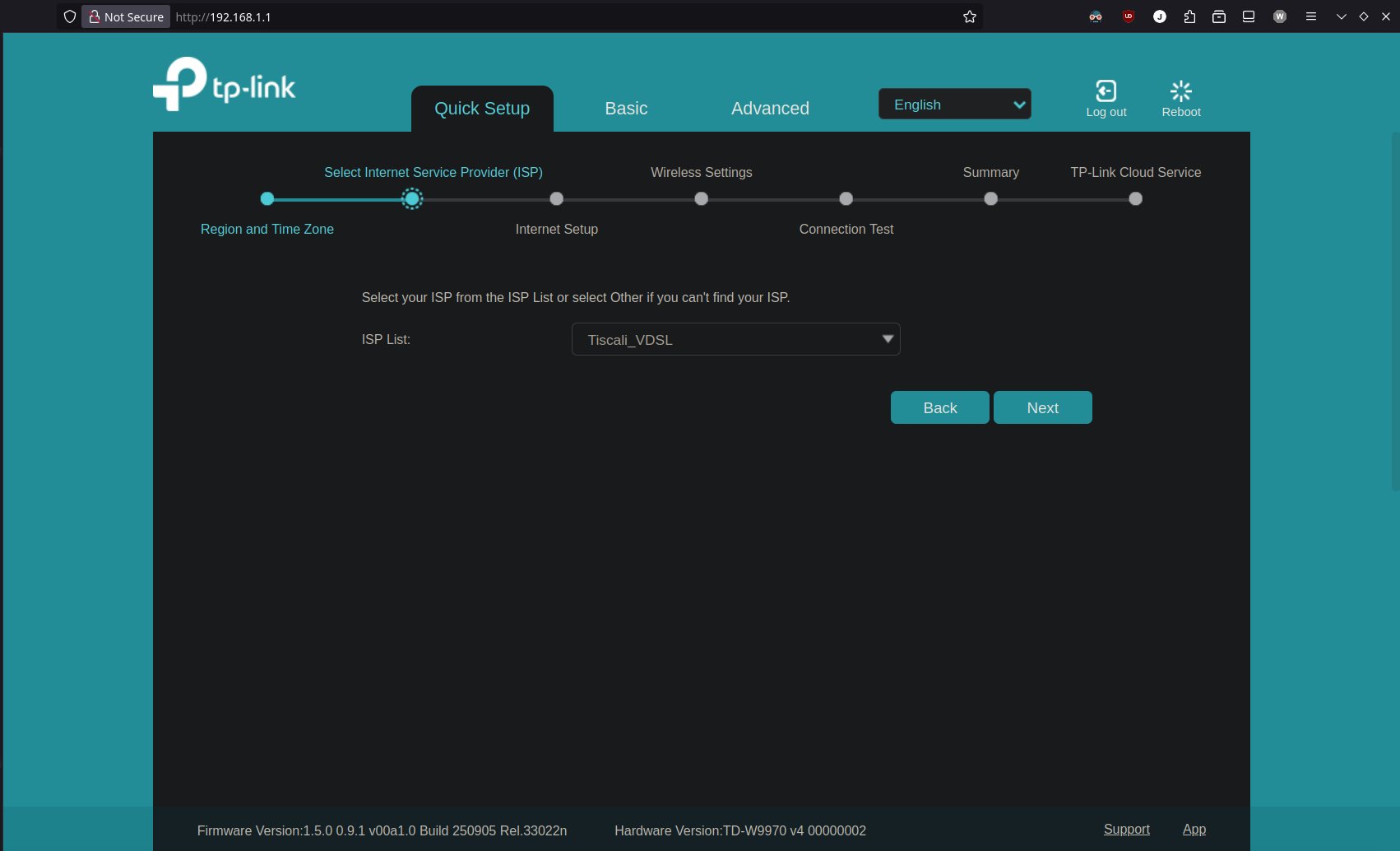Switch to the Advanced tab
This screenshot has width=1400, height=851.
point(770,109)
